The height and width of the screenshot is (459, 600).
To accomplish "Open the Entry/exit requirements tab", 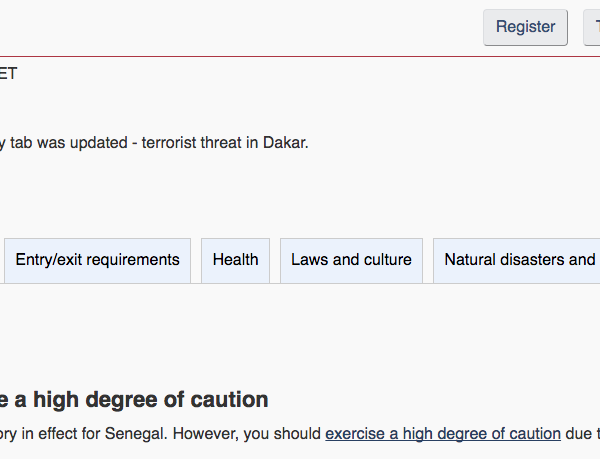I will tap(98, 260).
